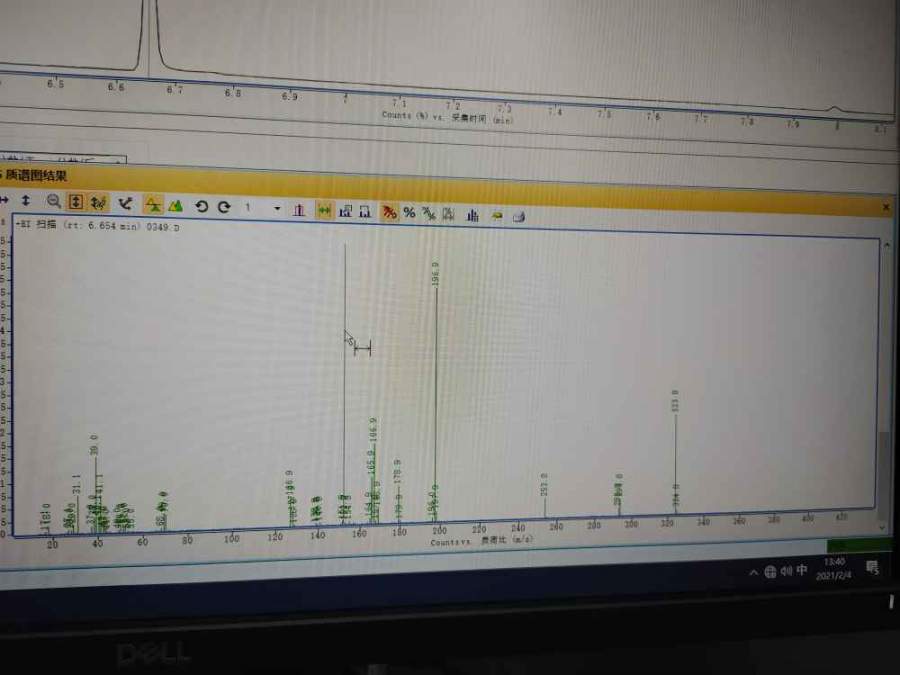Open the pane count dropdown showing 1

pyautogui.click(x=277, y=208)
